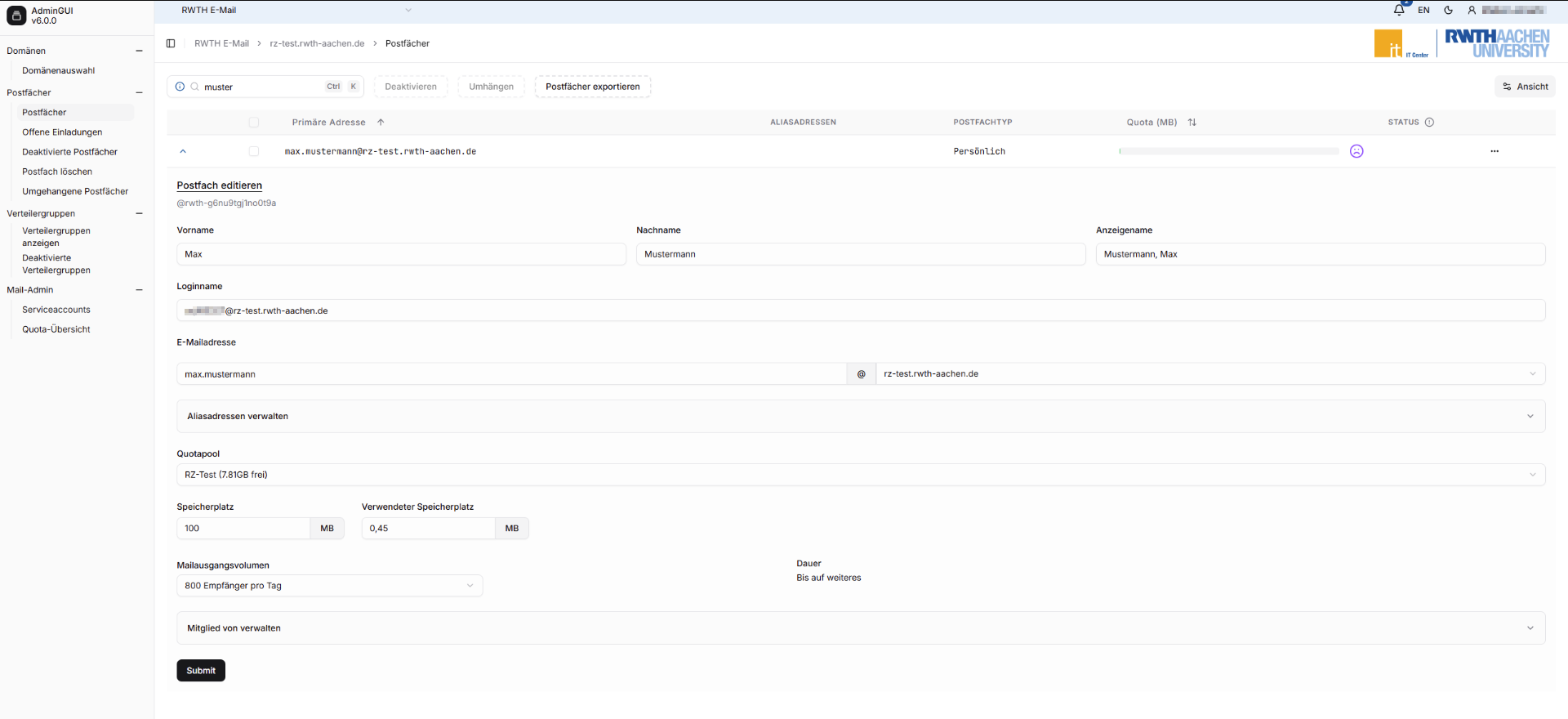Click the notification bell icon
The width and height of the screenshot is (1568, 719).
[x=1399, y=10]
